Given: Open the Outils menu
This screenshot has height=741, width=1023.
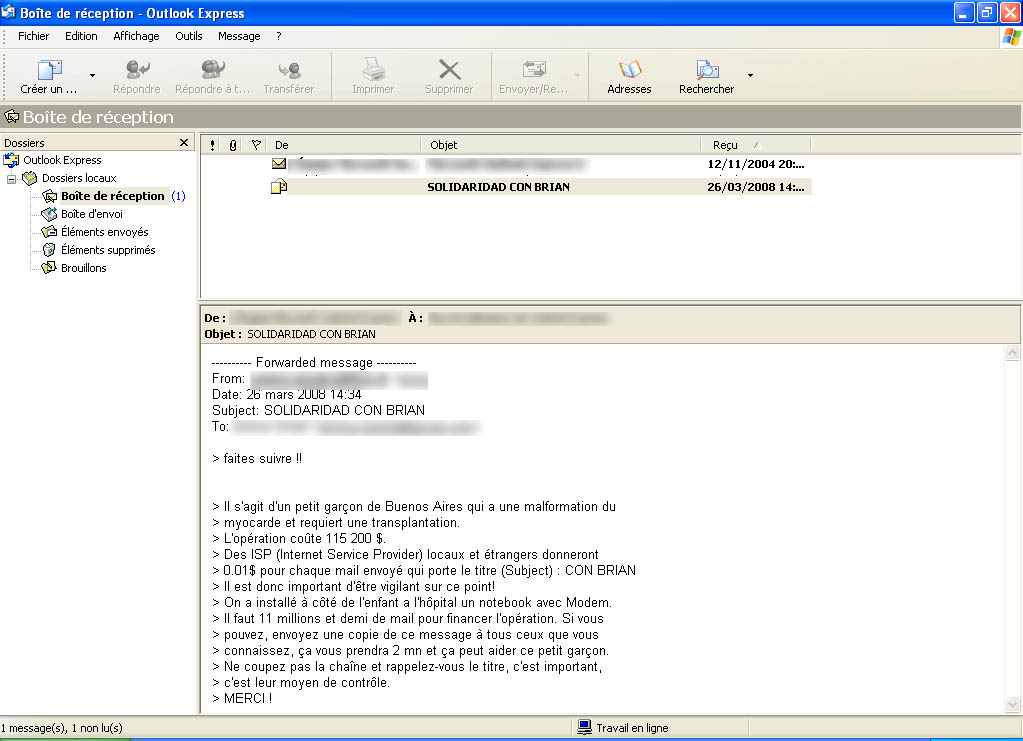Looking at the screenshot, I should 189,36.
